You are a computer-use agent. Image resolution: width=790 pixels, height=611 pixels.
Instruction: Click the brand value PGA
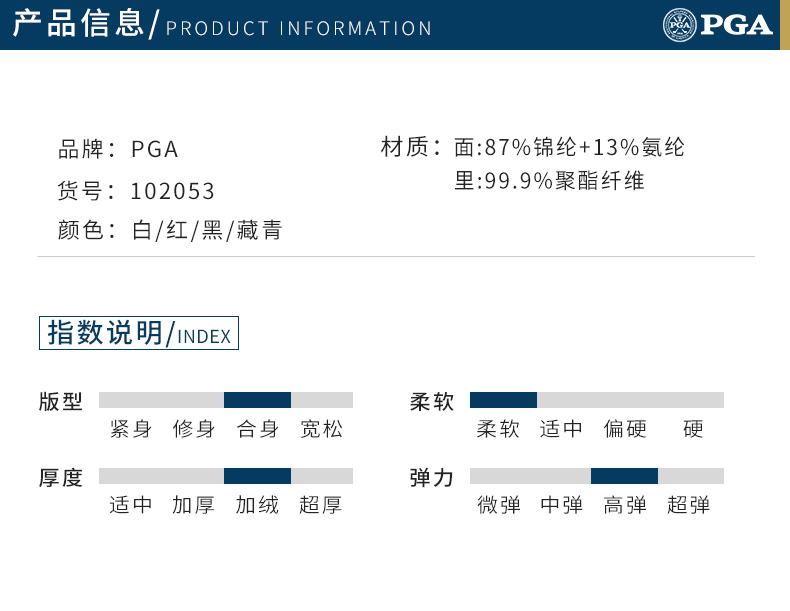[x=155, y=150]
